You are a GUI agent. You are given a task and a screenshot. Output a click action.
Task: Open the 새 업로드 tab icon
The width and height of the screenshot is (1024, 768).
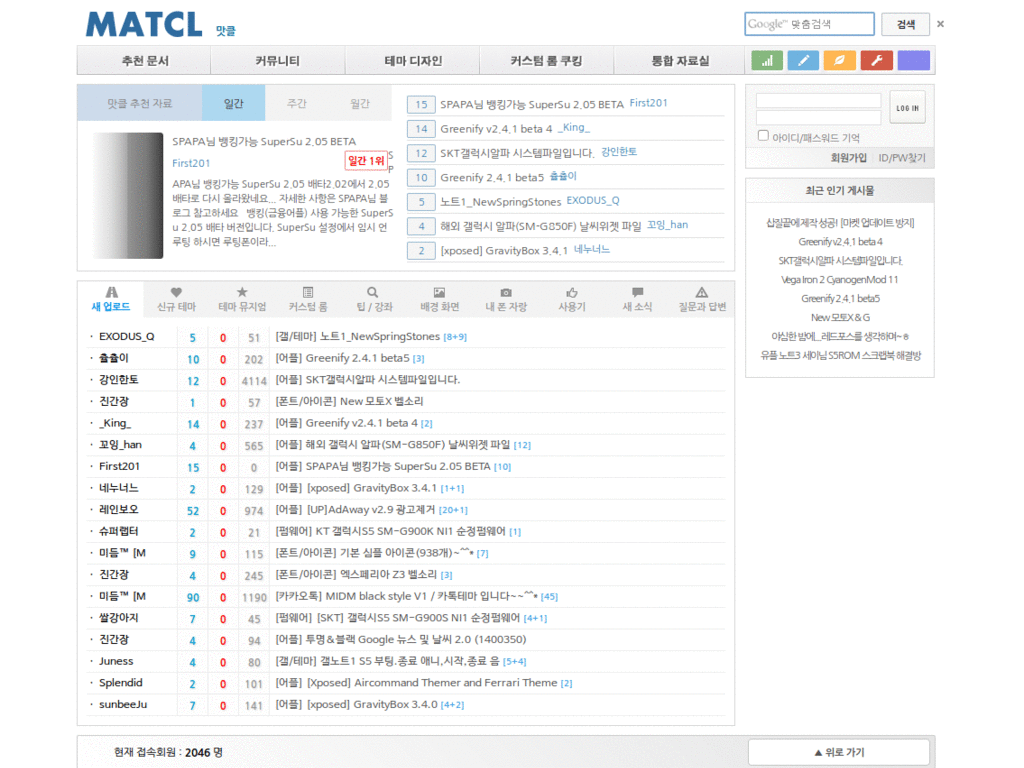click(111, 293)
